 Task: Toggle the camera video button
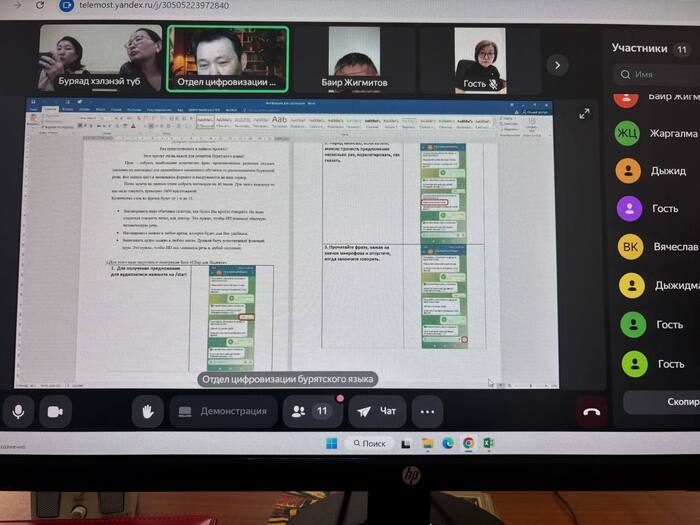[55, 411]
